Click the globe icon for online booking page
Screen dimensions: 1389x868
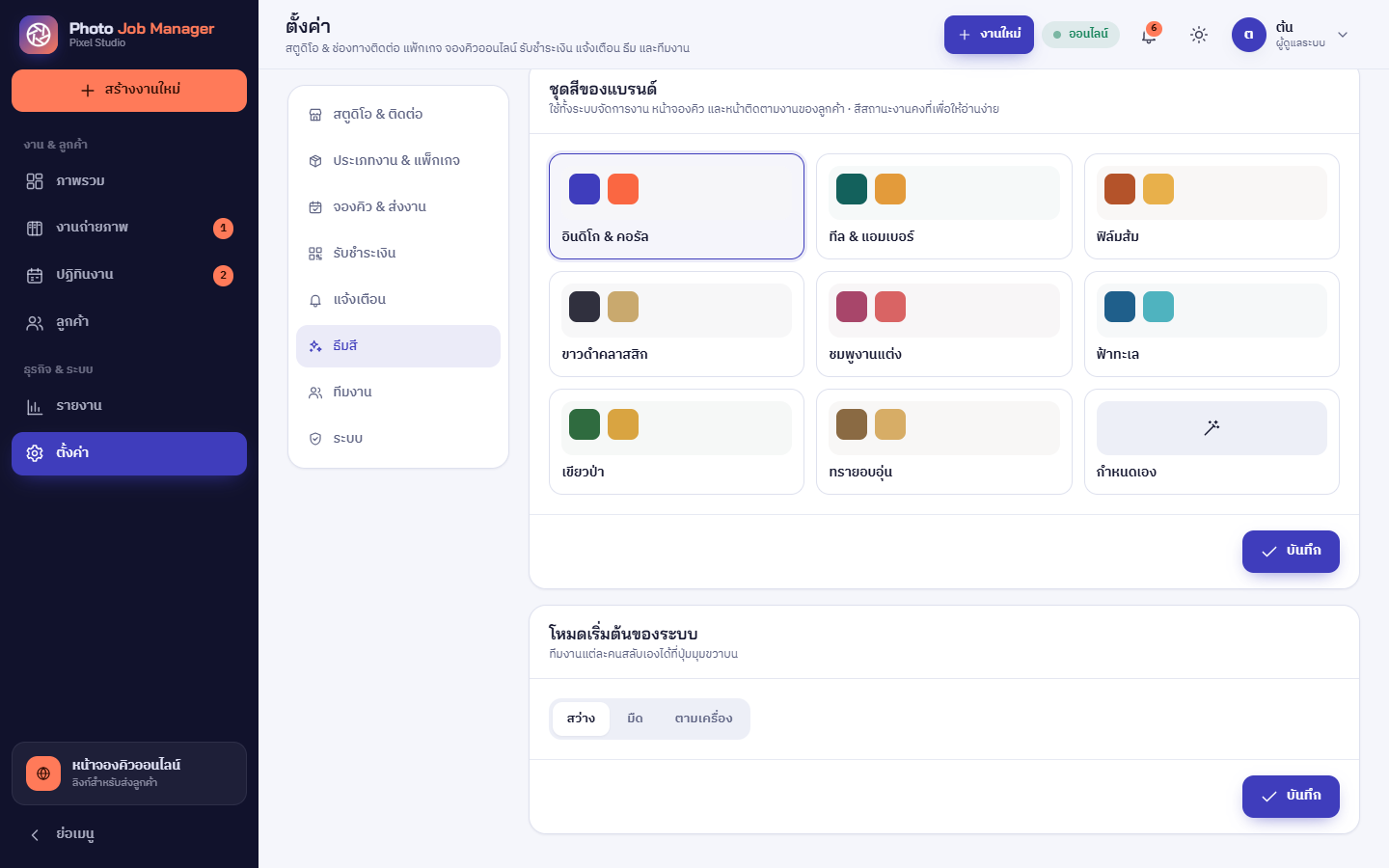(x=43, y=773)
